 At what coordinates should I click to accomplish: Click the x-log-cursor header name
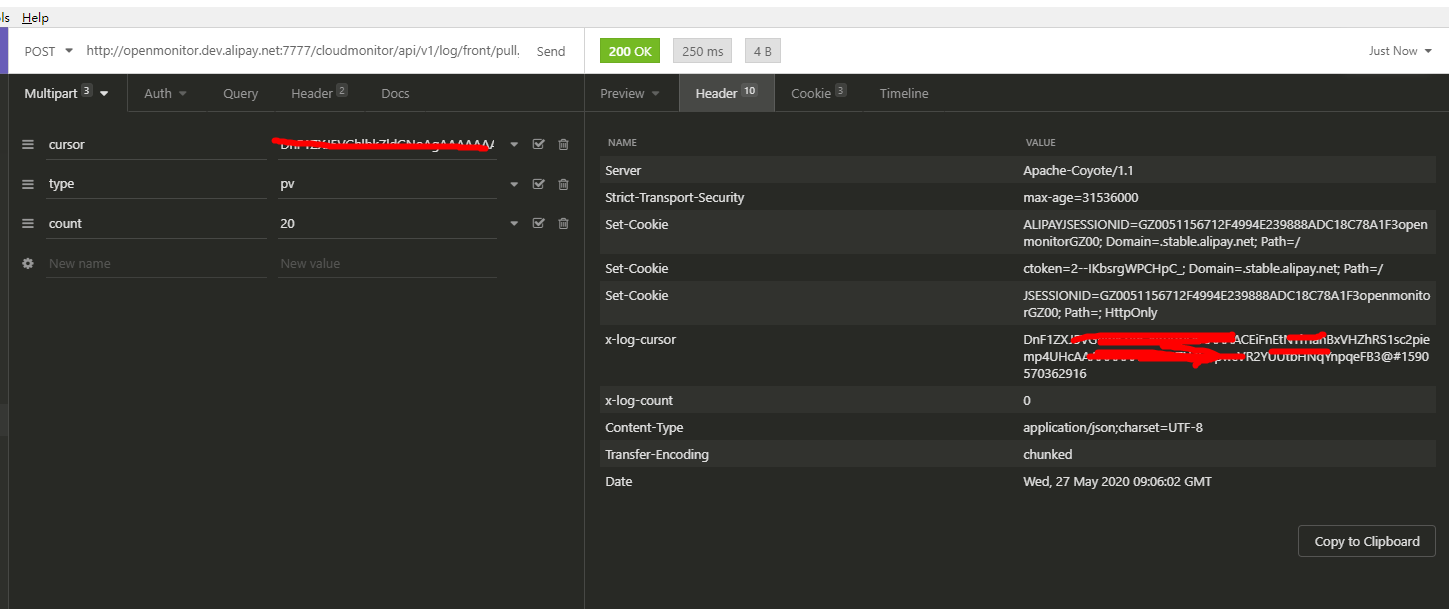pos(641,340)
